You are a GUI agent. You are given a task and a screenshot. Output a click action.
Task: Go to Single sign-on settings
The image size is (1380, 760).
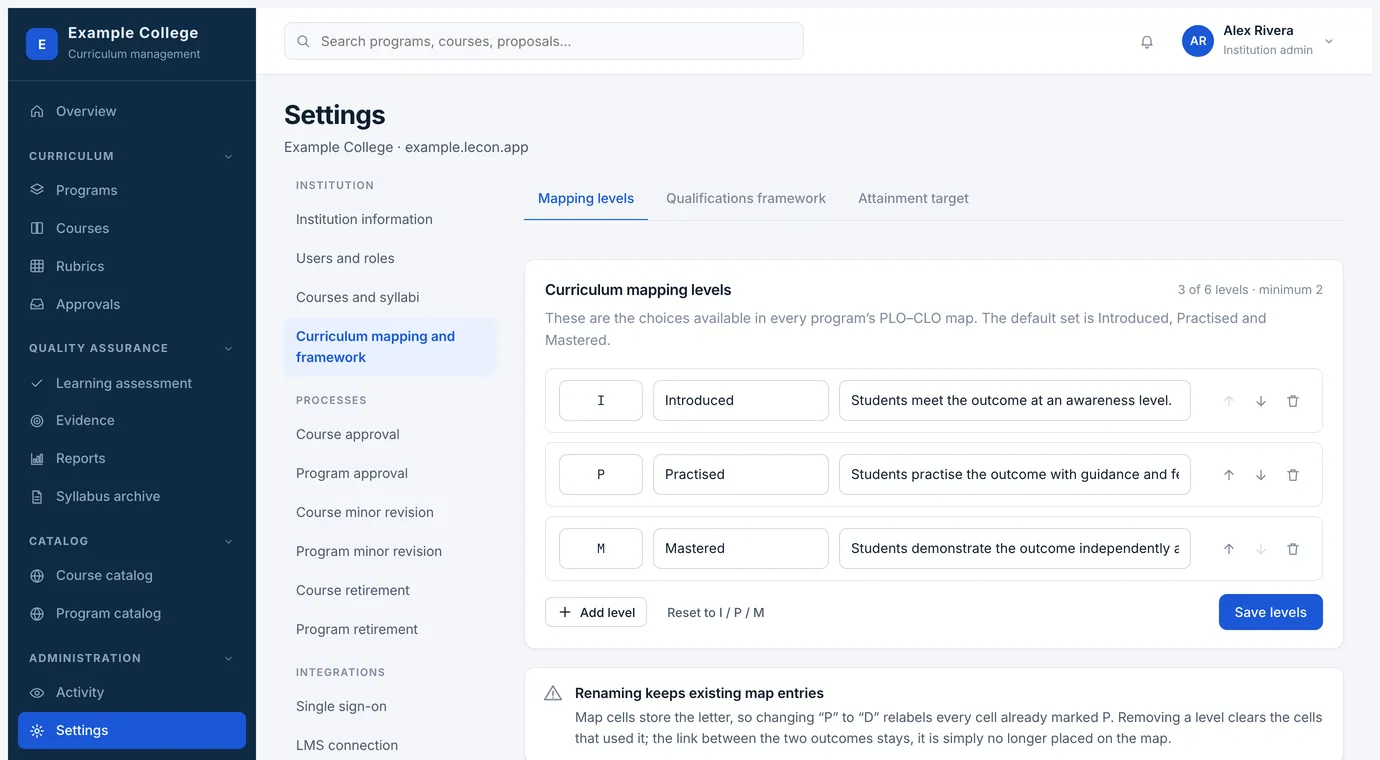click(x=390, y=706)
